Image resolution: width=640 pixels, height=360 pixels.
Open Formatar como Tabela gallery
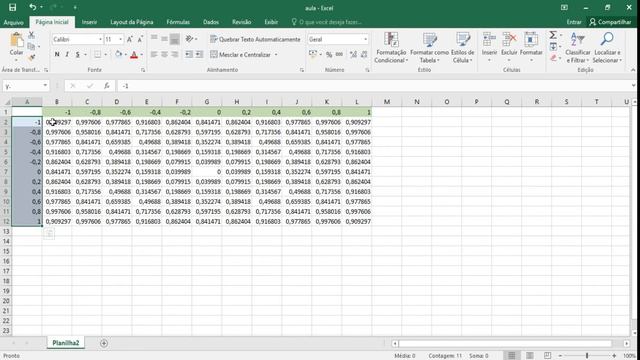pos(429,48)
